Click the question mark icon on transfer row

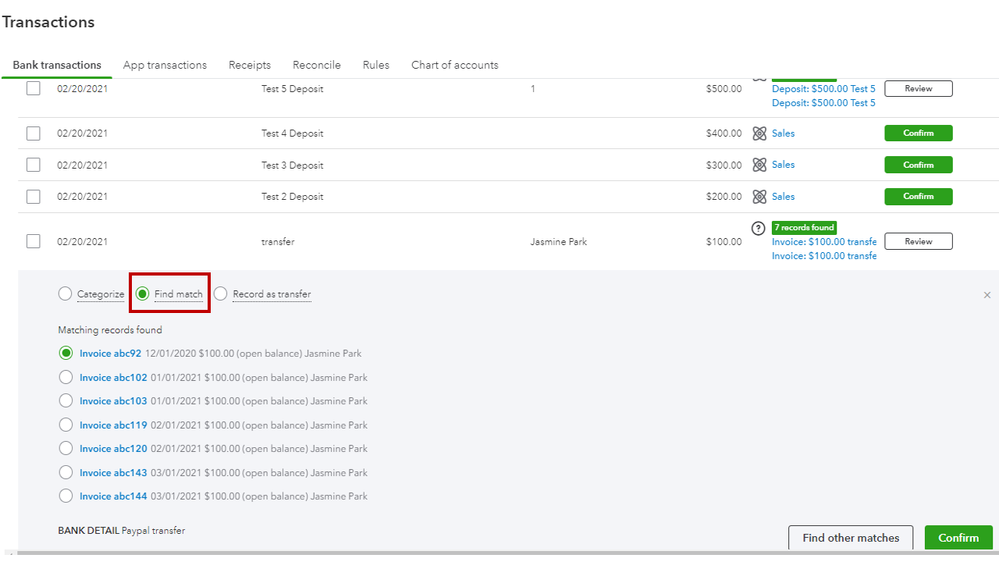click(759, 228)
